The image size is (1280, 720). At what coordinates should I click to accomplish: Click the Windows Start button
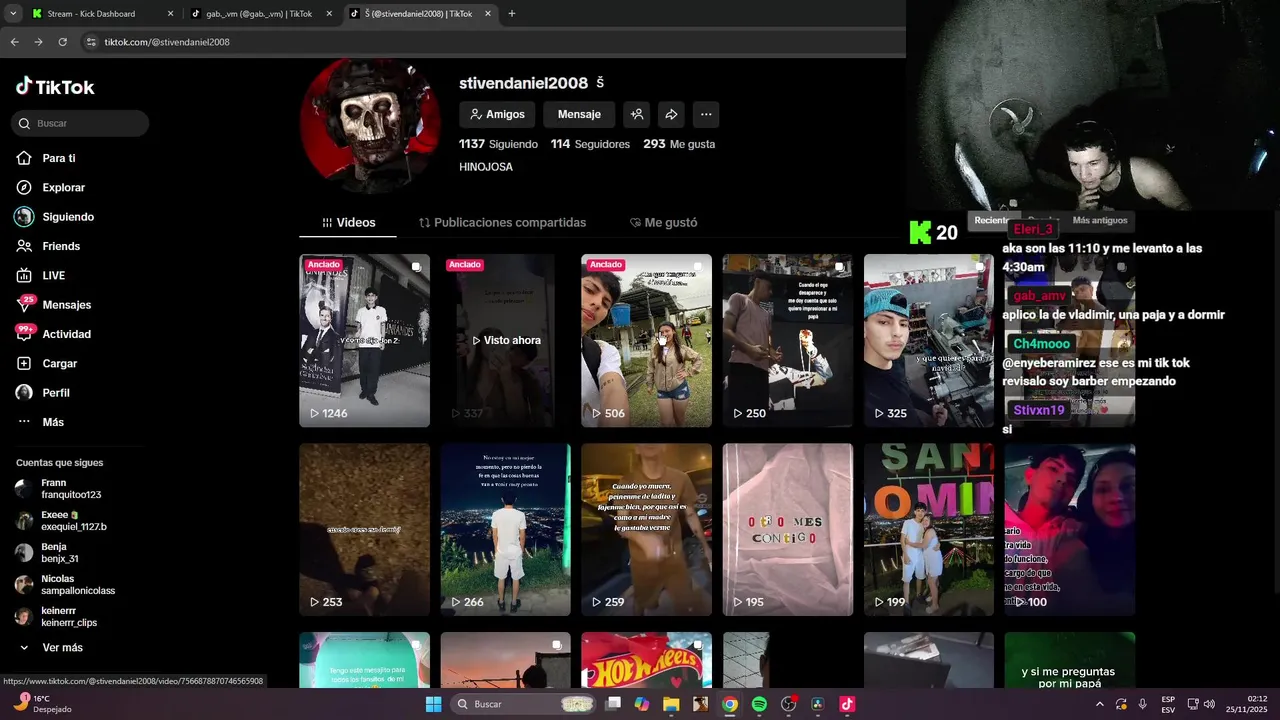pyautogui.click(x=433, y=704)
